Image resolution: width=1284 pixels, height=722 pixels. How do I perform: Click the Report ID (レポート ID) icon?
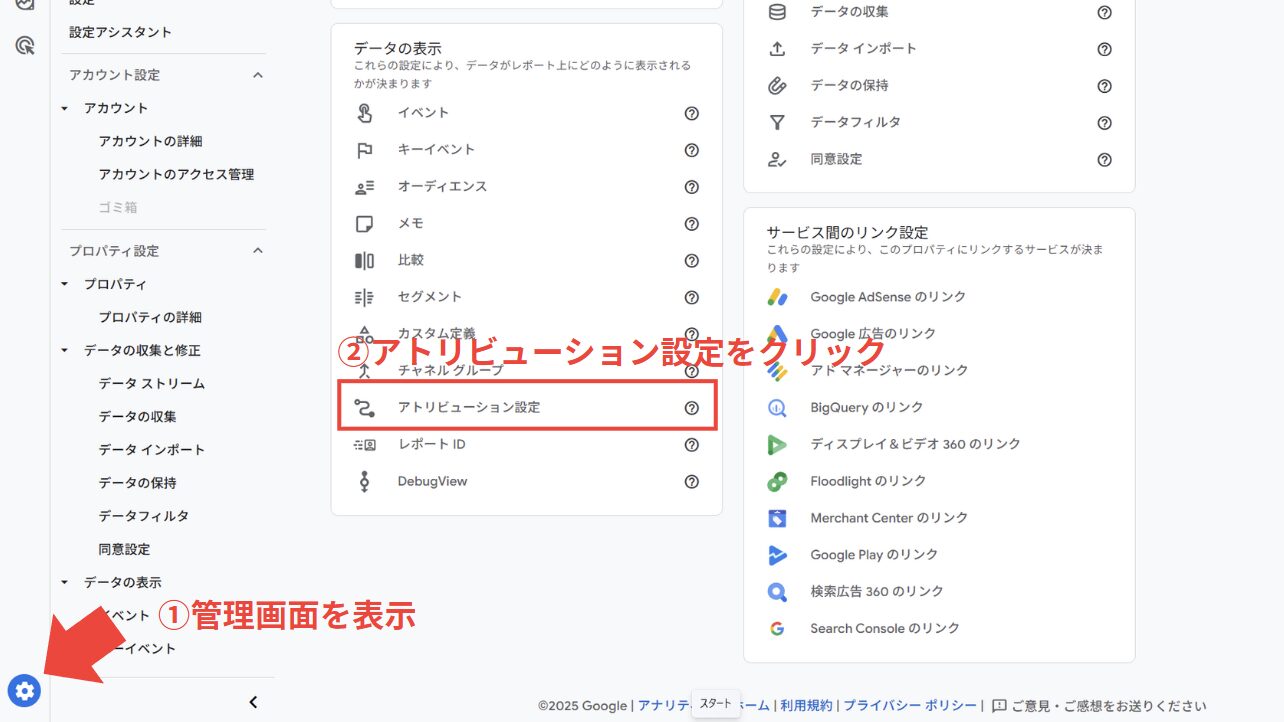coord(364,445)
